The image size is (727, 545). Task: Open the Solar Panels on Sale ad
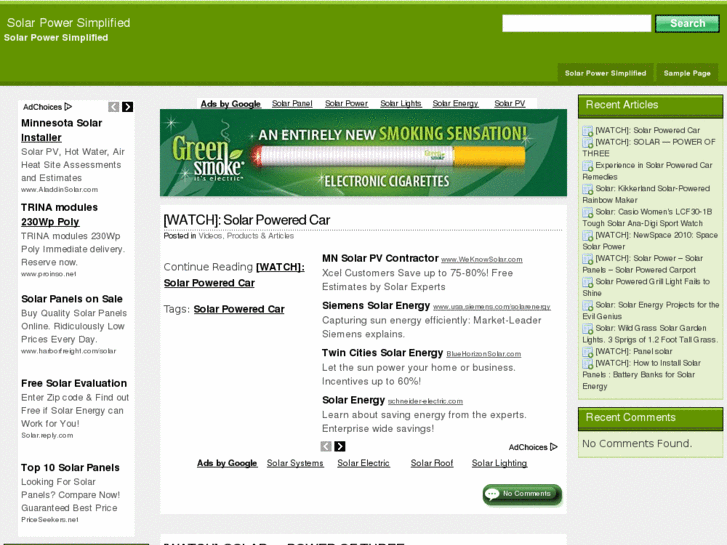click(72, 299)
